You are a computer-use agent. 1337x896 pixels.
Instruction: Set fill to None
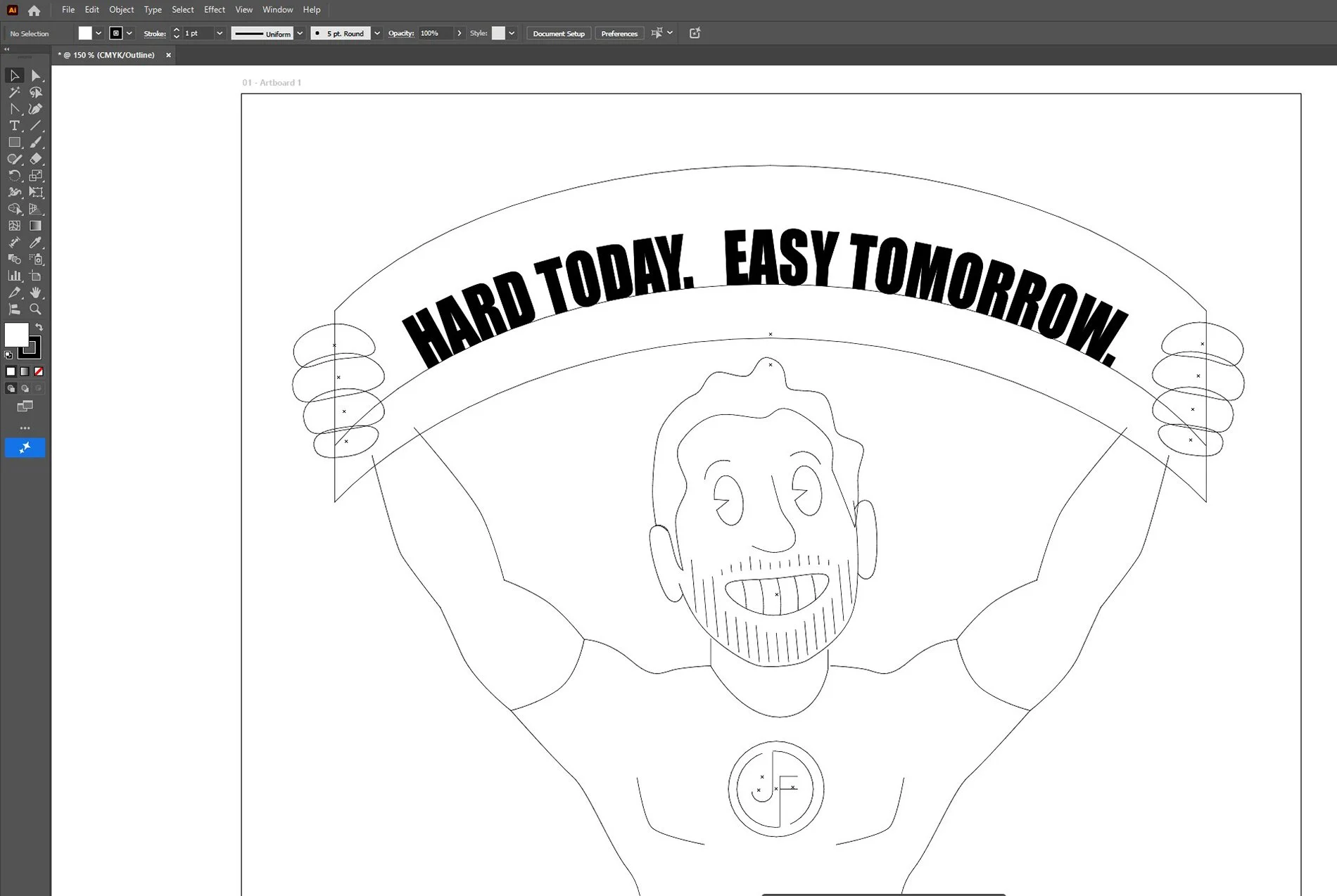[x=38, y=371]
